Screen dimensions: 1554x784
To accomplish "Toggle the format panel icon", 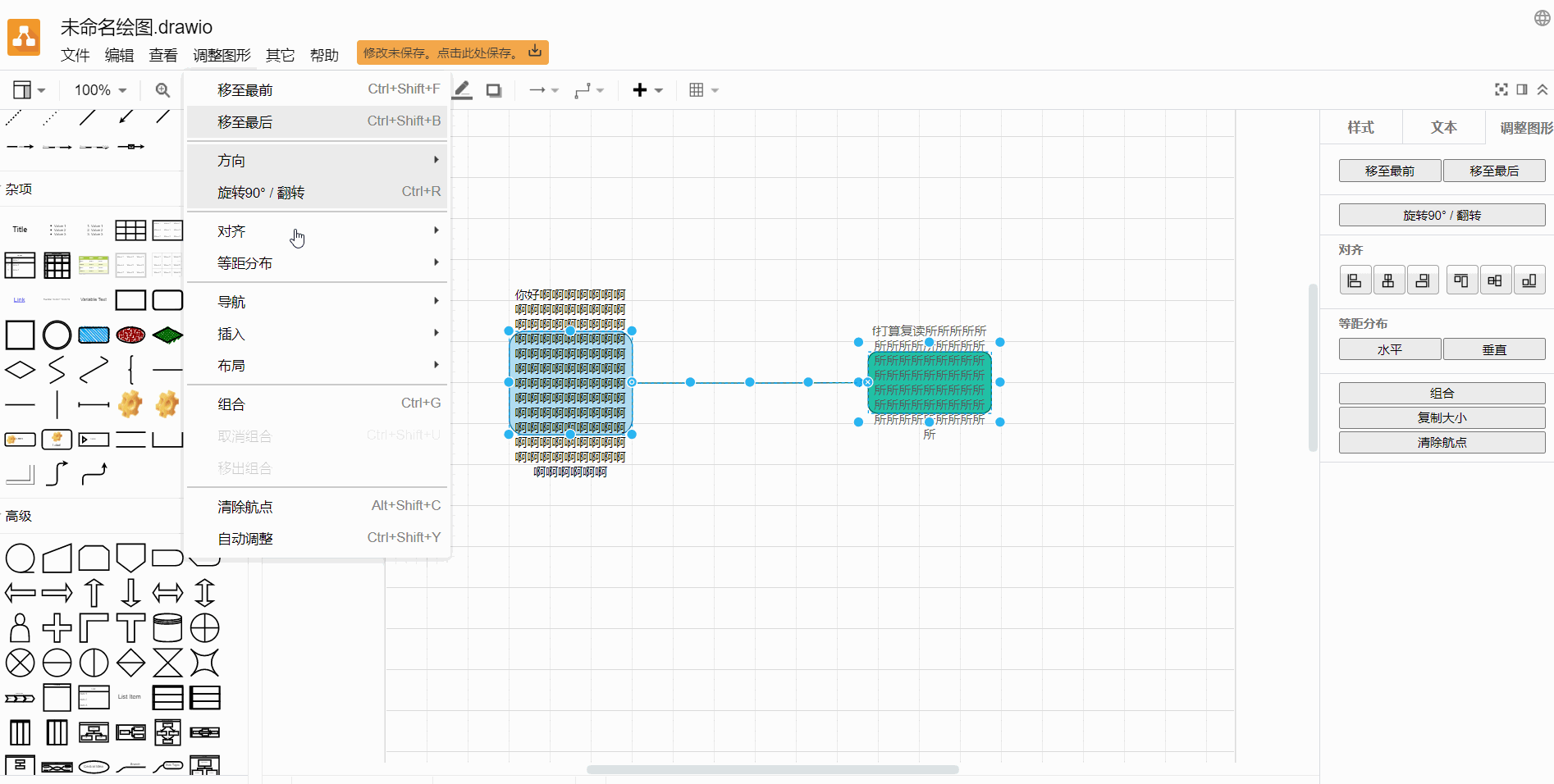I will (1522, 89).
